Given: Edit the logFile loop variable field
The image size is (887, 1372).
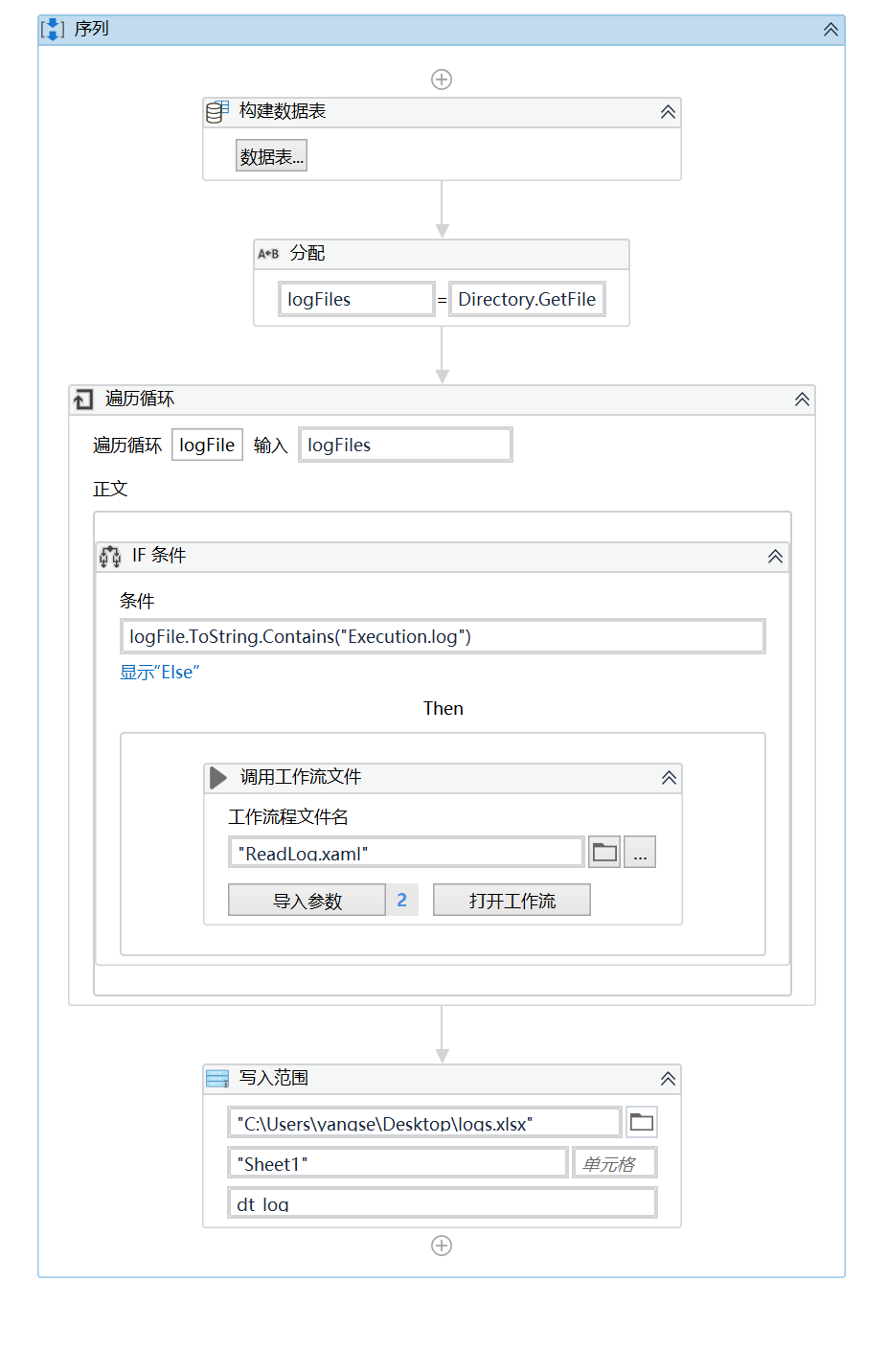Looking at the screenshot, I should [x=207, y=445].
